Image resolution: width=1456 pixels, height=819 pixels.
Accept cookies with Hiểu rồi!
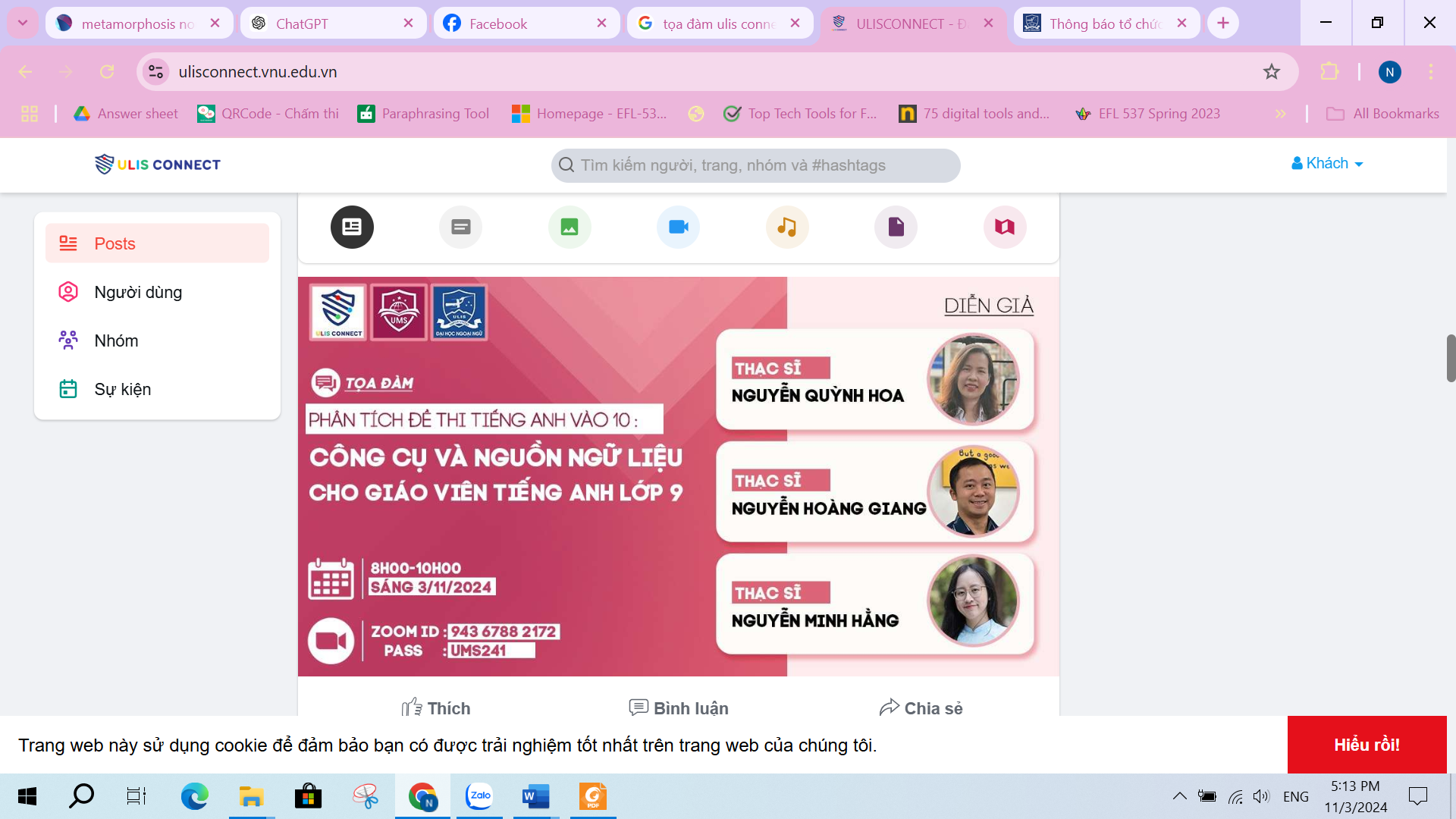point(1367,745)
